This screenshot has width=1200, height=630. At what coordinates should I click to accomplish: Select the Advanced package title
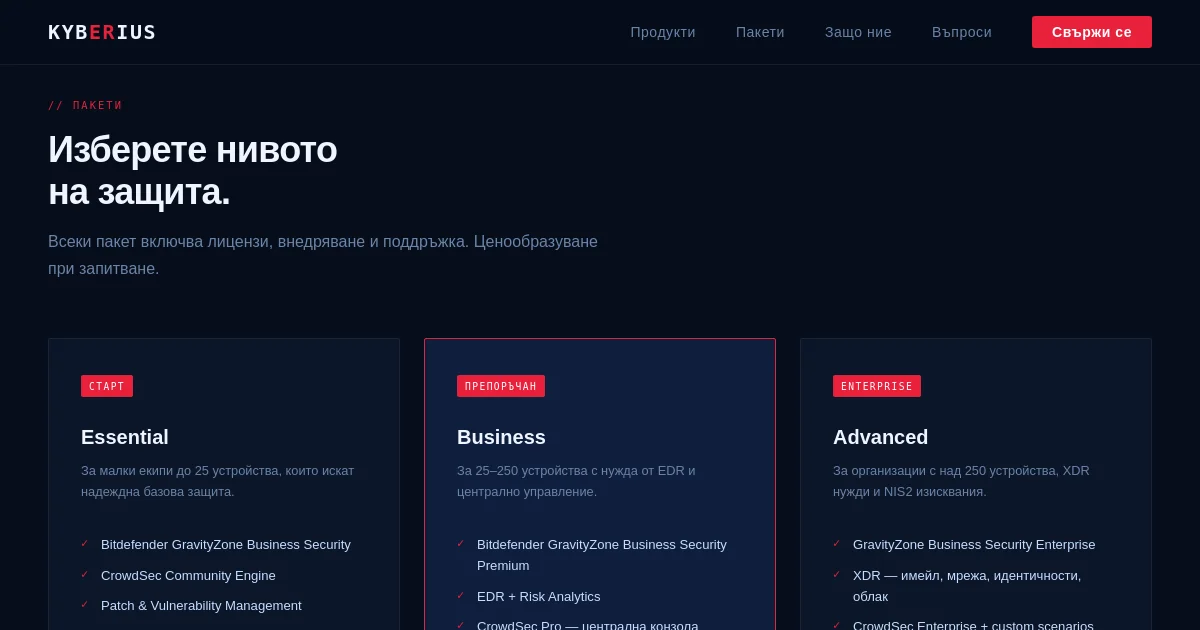880,437
